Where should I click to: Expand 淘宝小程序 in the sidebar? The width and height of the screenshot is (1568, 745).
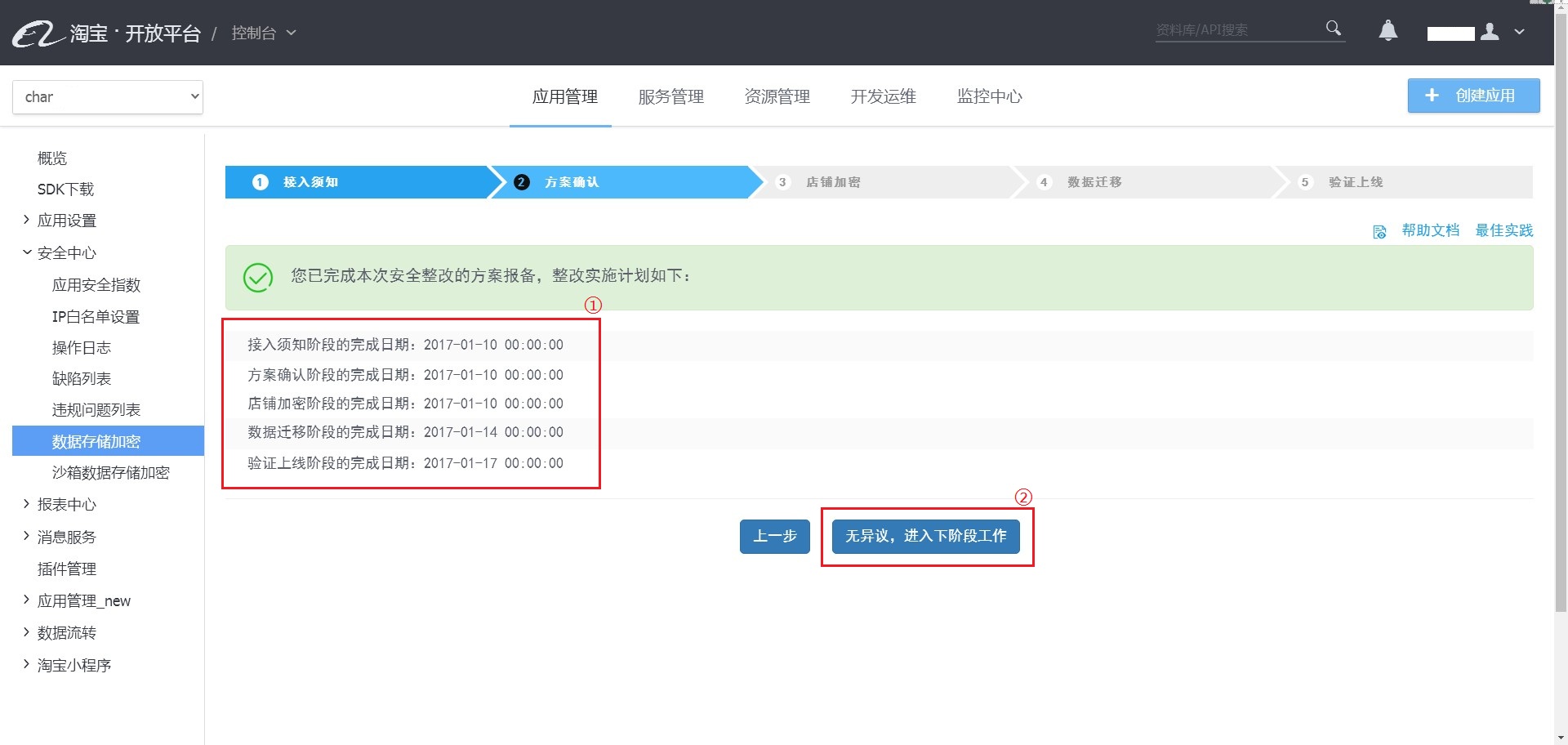coord(26,664)
